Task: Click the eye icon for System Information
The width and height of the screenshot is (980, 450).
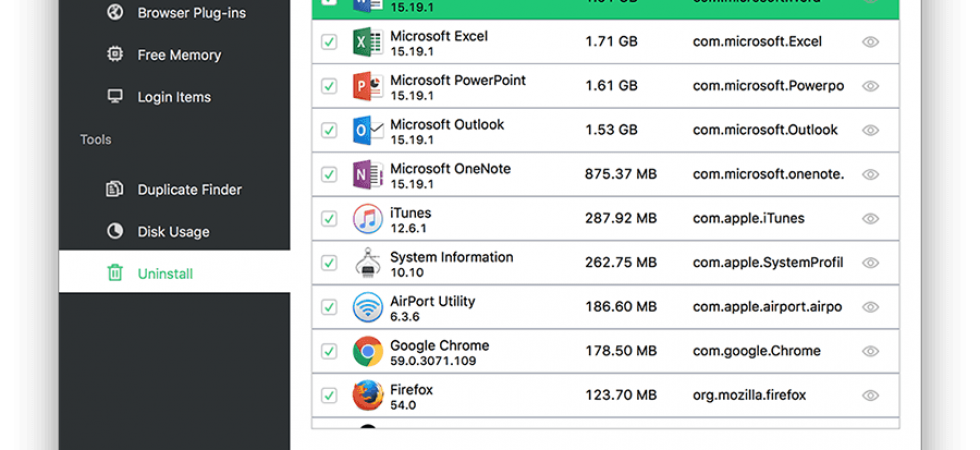Action: [870, 263]
